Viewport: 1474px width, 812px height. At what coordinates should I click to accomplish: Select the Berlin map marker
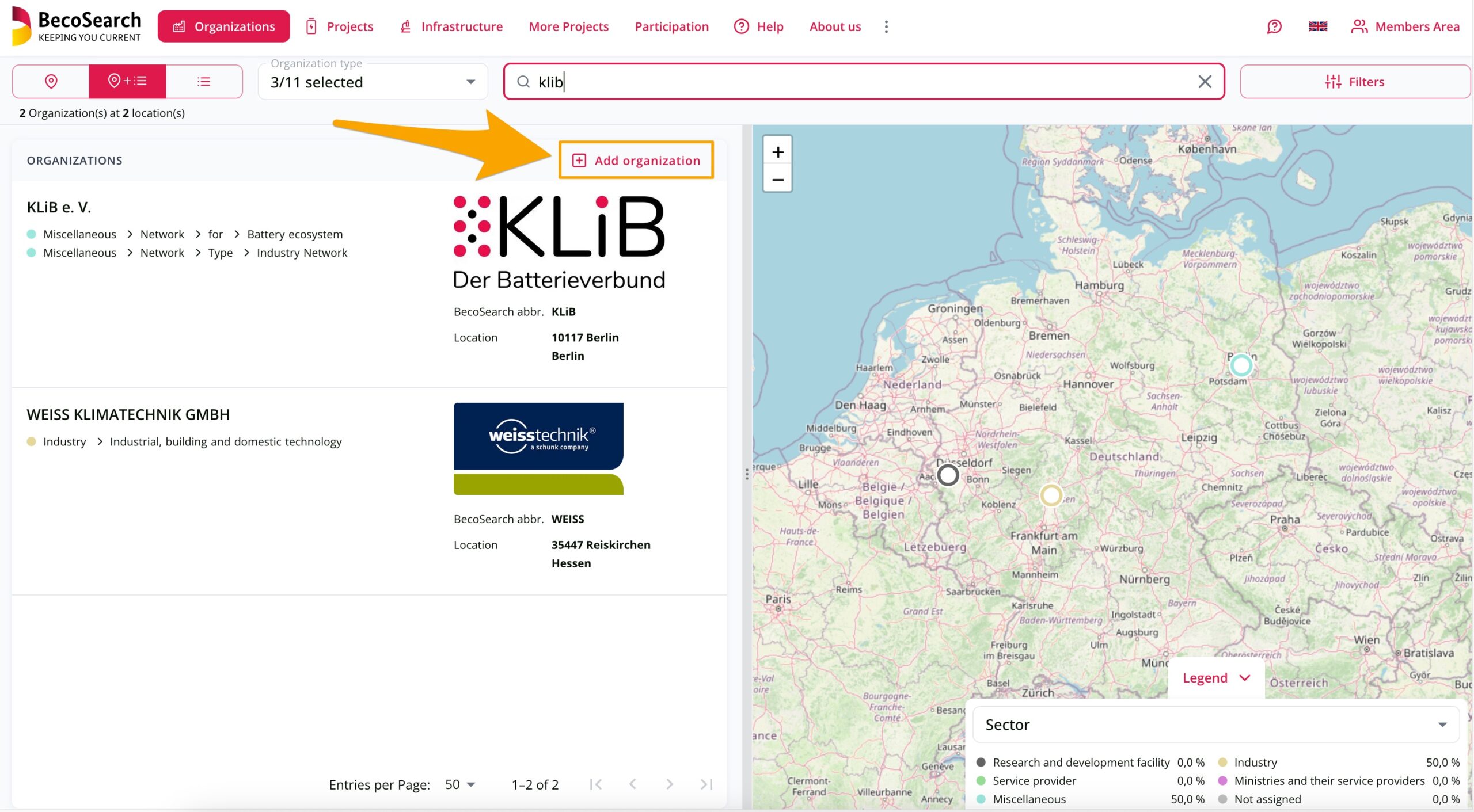(x=1241, y=365)
